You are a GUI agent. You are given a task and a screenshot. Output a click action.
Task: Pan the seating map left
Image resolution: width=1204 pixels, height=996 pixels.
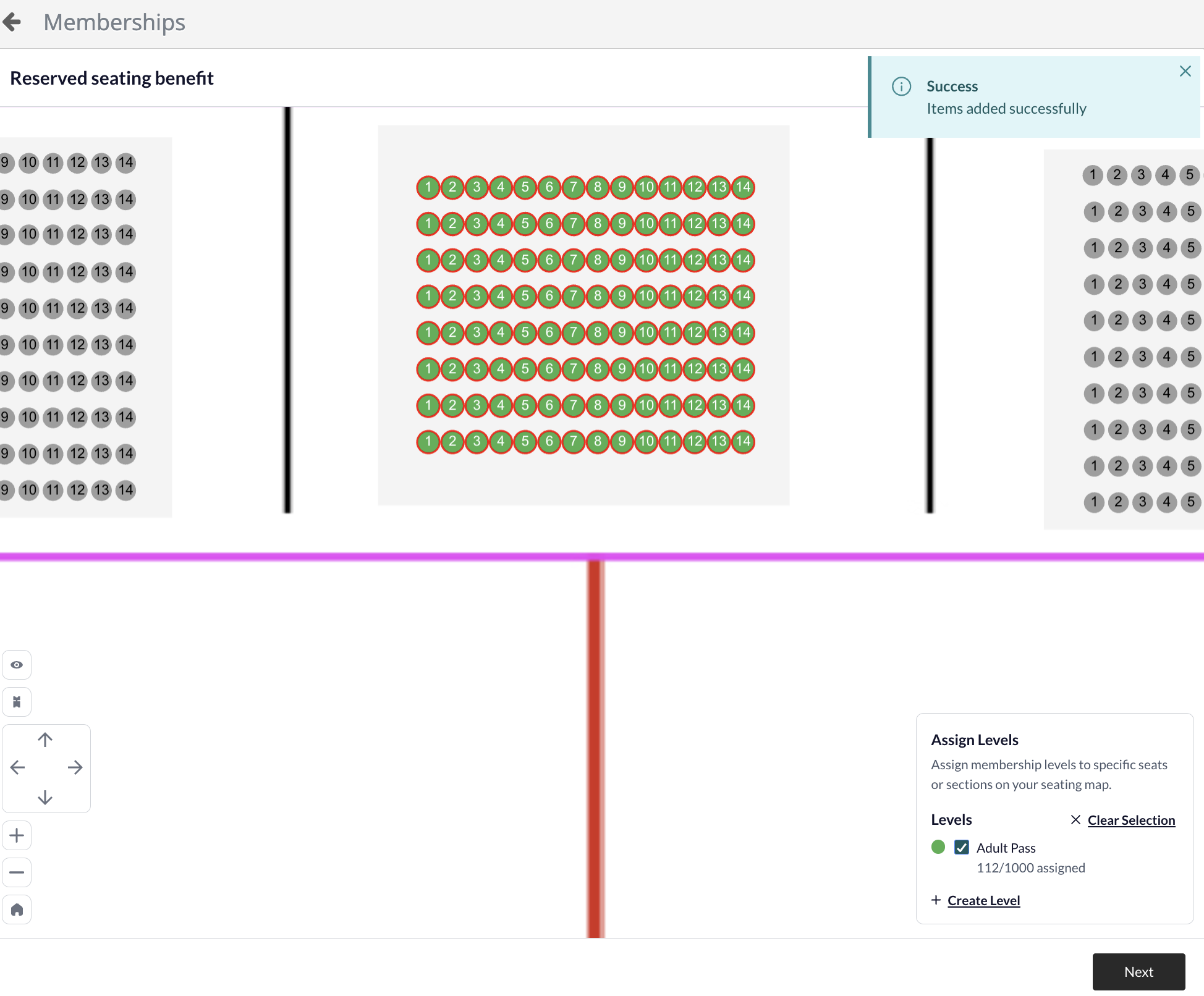(18, 768)
